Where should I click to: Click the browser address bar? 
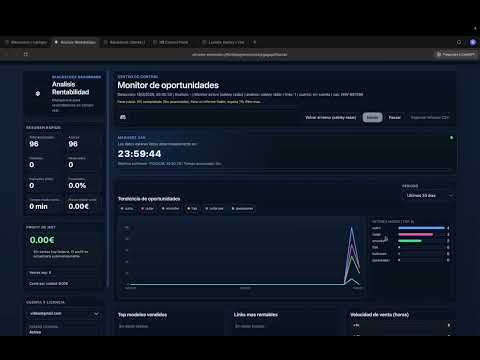[x=239, y=54]
